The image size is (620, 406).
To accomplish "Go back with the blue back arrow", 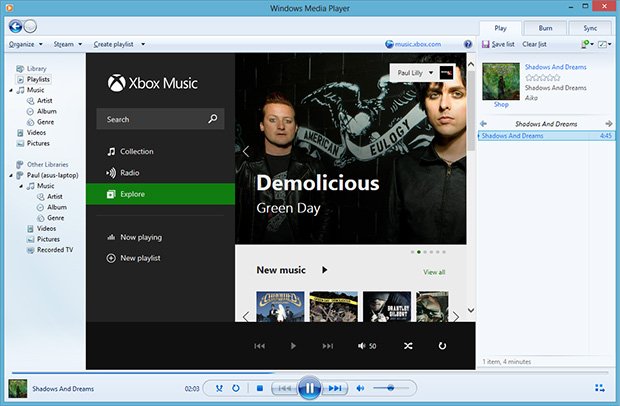I will pos(15,26).
